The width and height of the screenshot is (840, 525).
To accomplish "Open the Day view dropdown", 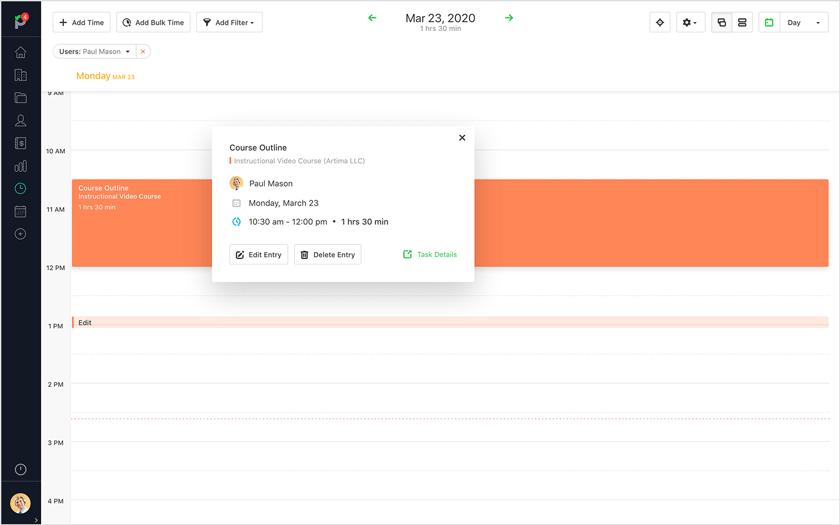I will click(804, 22).
